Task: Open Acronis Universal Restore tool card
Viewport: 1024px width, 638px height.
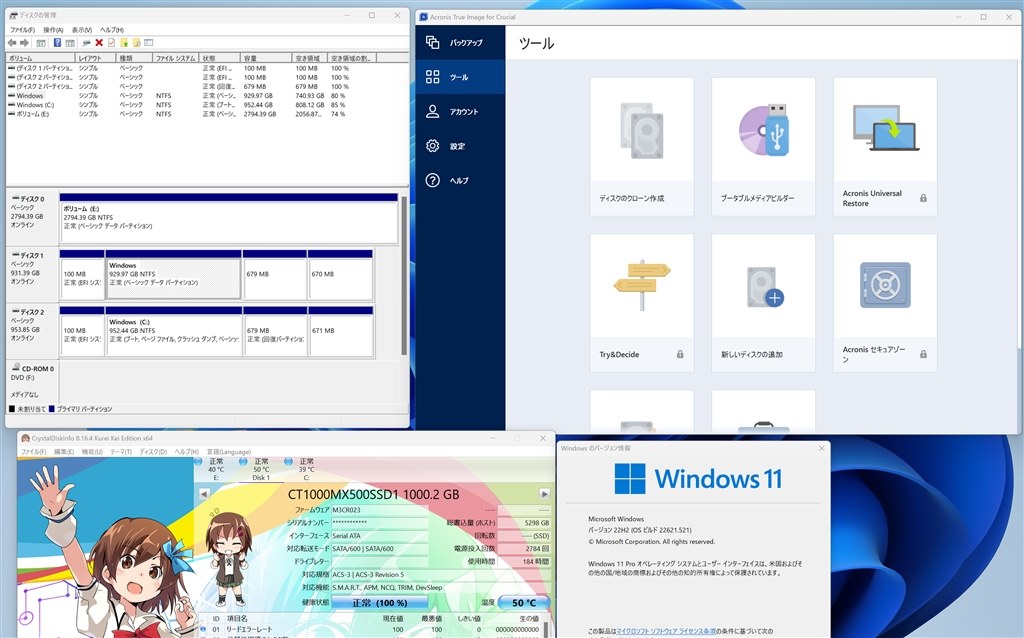Action: click(885, 146)
